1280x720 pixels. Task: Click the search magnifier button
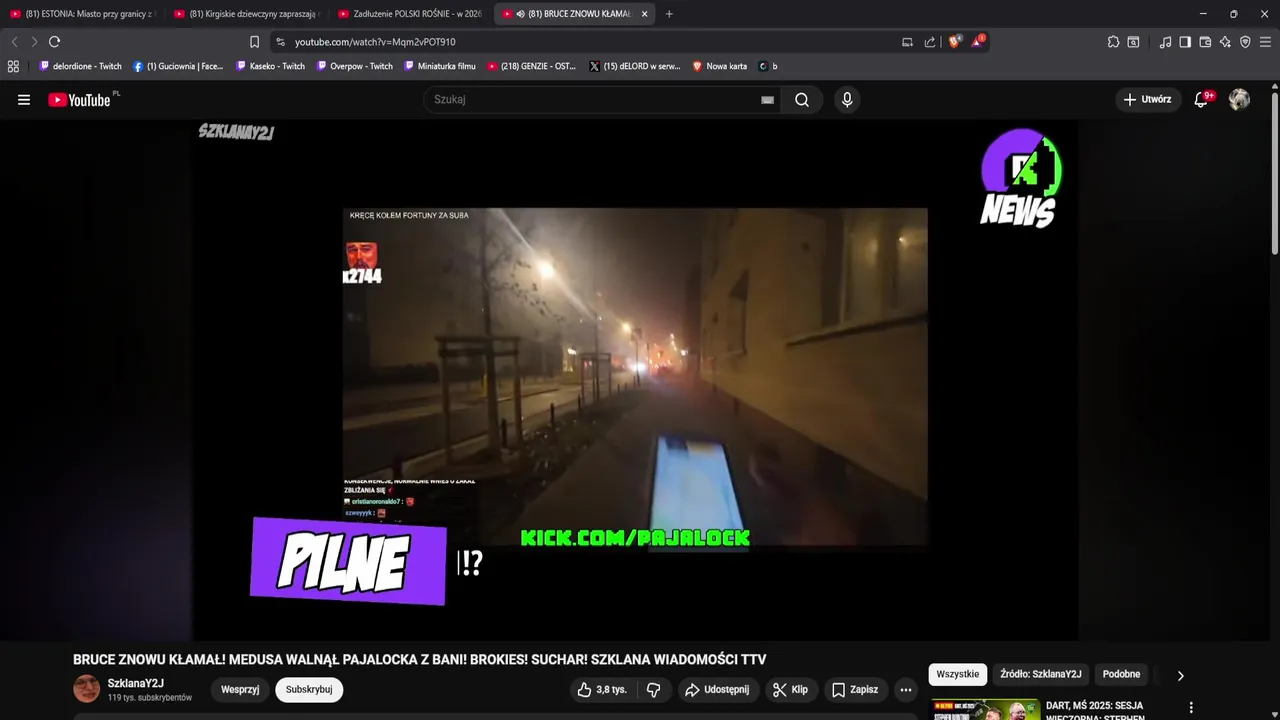pos(802,100)
